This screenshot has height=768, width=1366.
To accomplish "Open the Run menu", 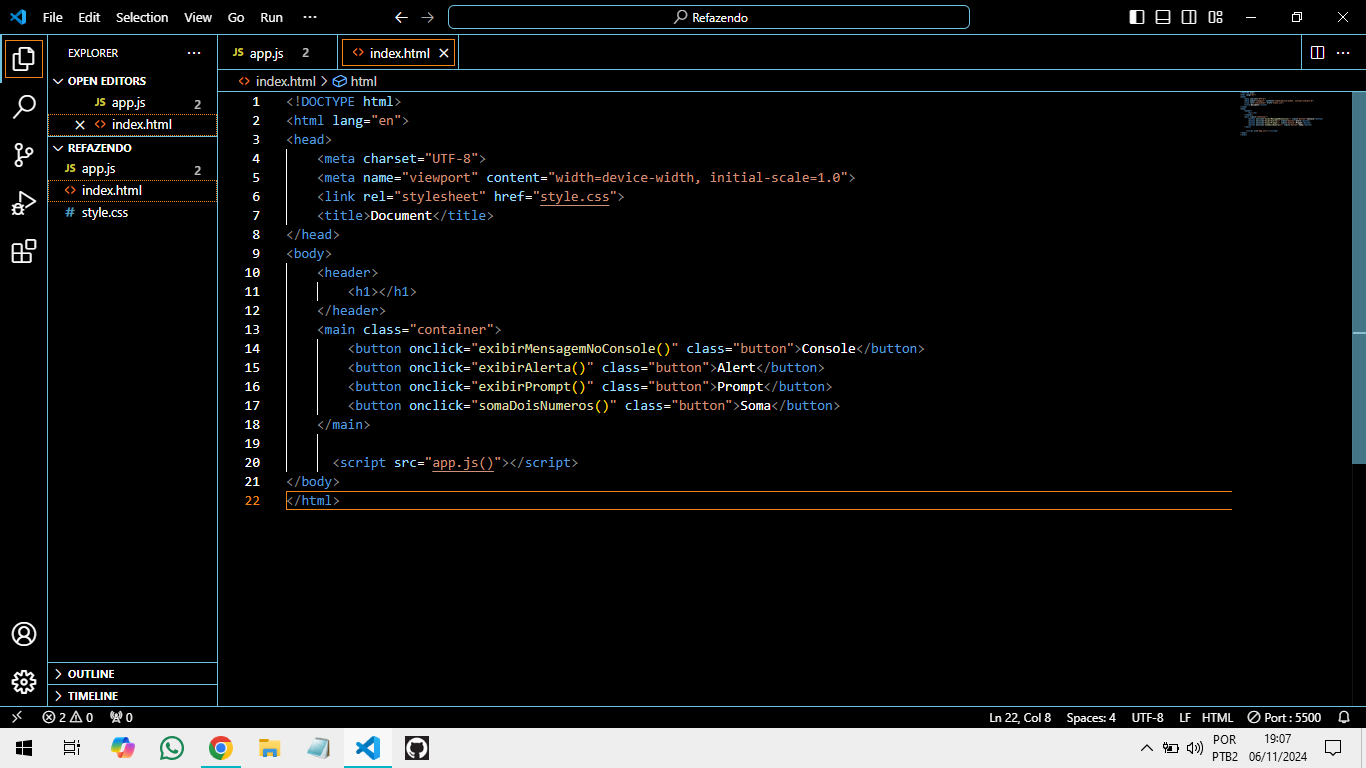I will (x=271, y=17).
